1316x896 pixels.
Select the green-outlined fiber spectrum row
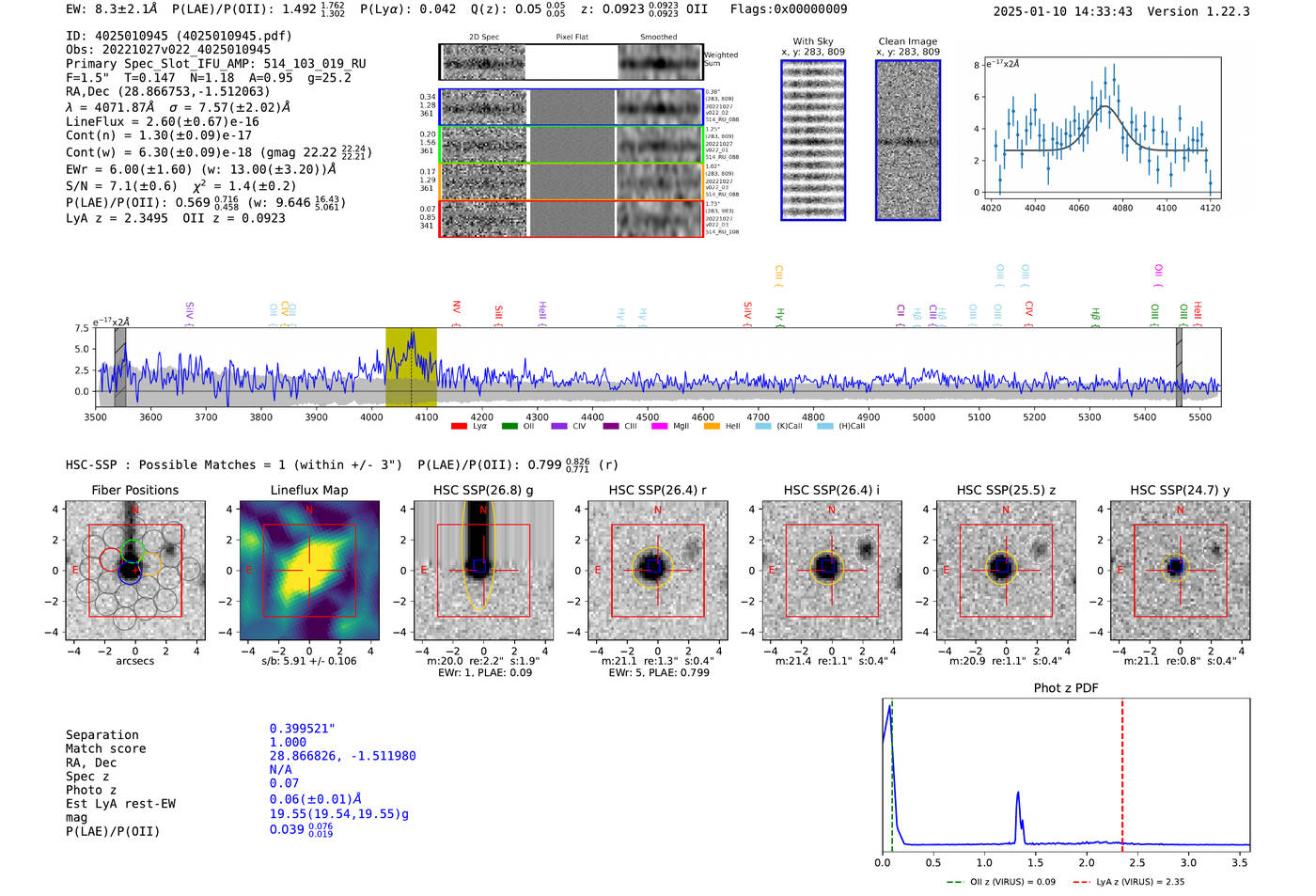(572, 145)
